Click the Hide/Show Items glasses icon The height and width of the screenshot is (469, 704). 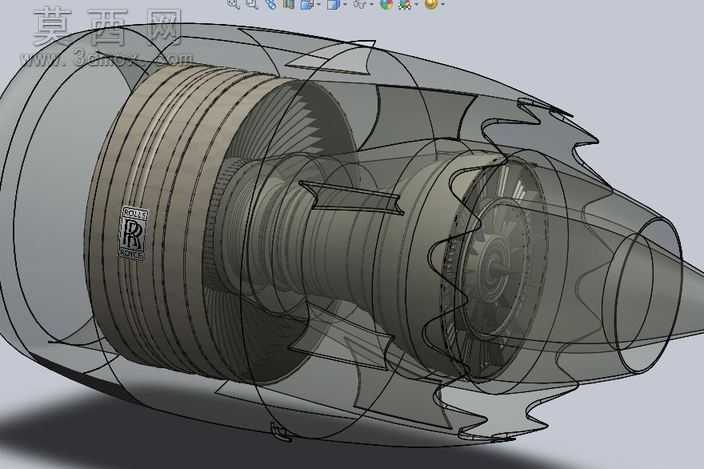click(359, 4)
